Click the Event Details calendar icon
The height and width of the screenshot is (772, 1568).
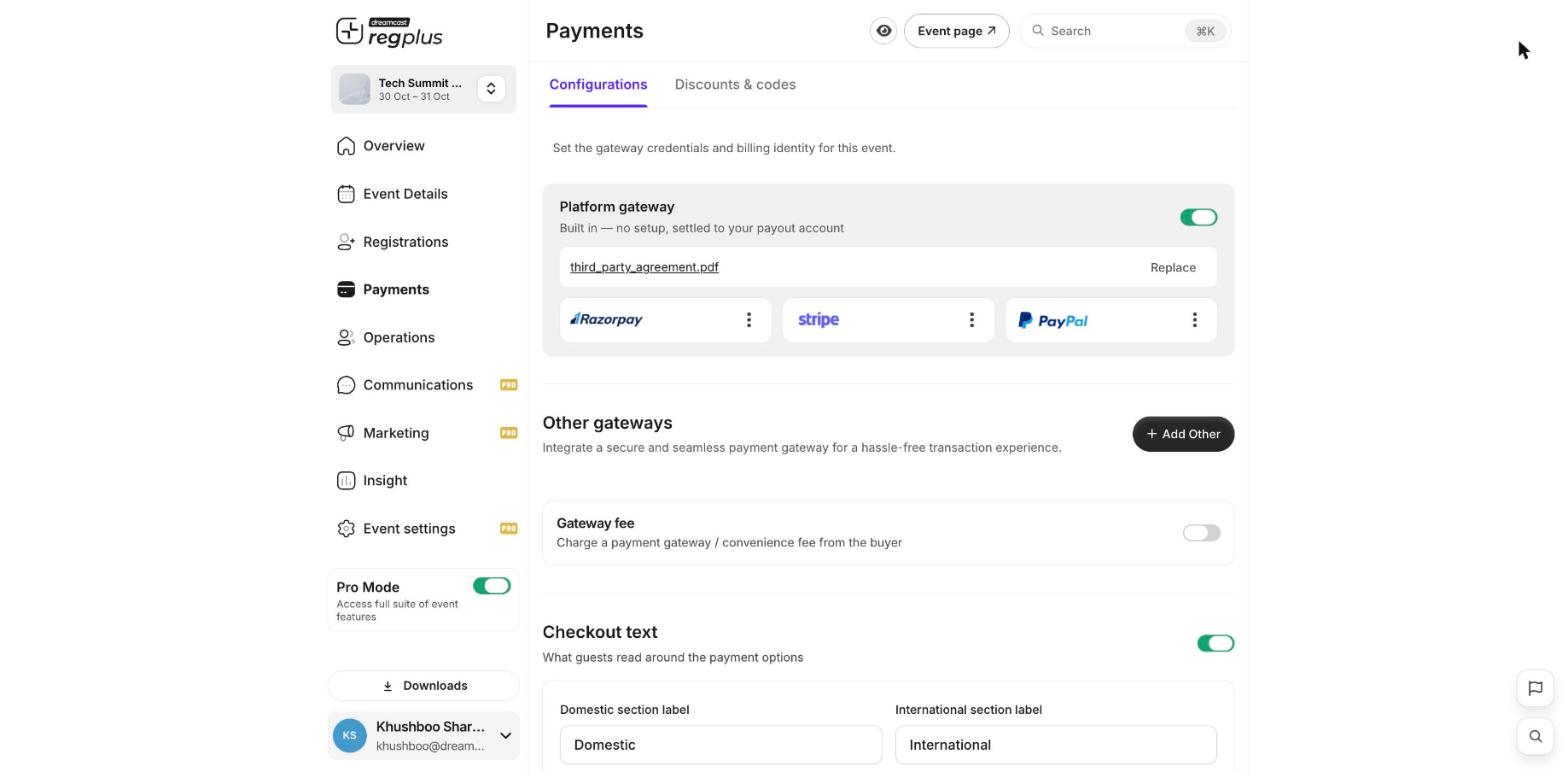coord(346,194)
